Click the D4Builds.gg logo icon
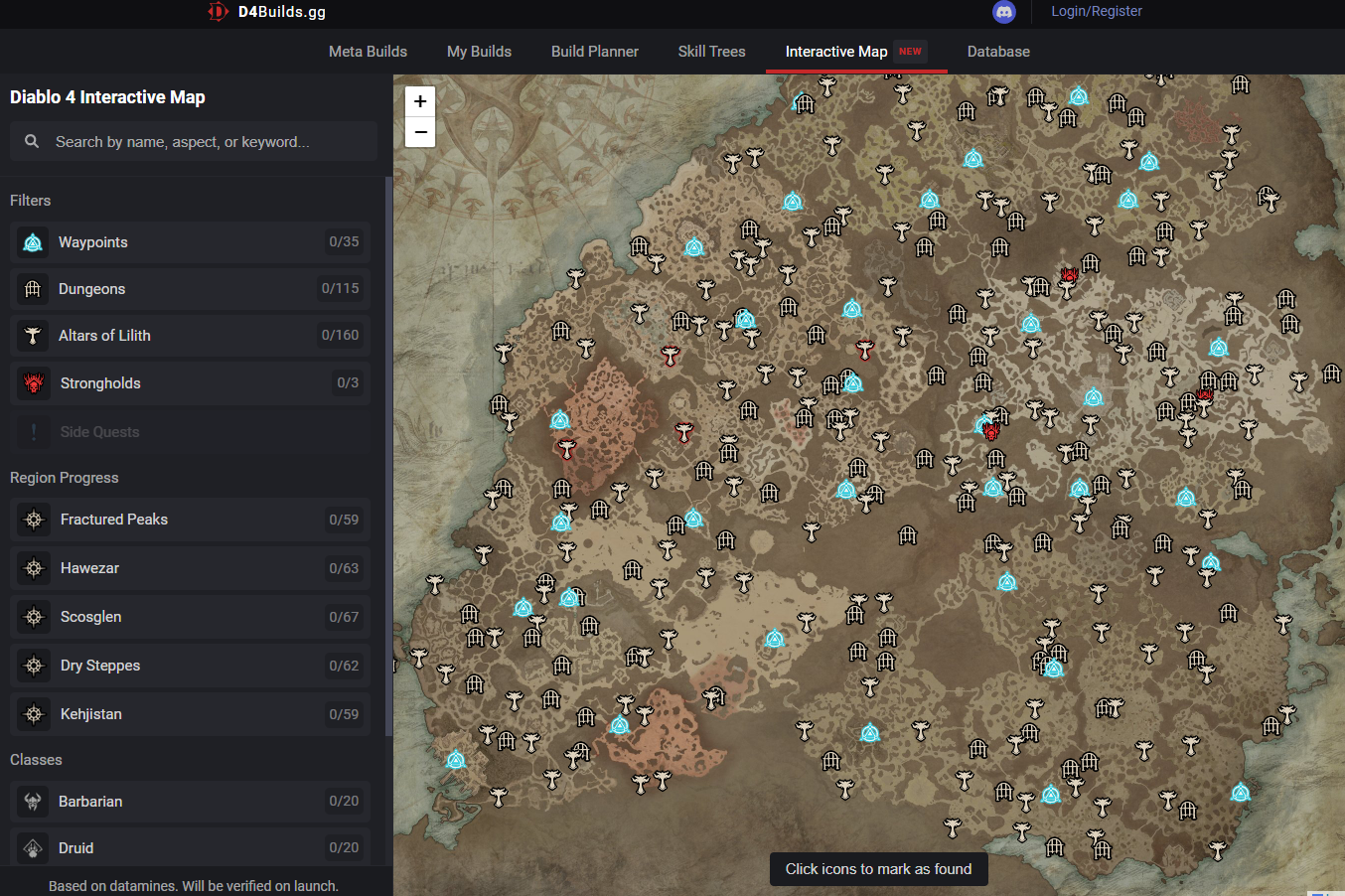Viewport: 1345px width, 896px height. tap(218, 12)
